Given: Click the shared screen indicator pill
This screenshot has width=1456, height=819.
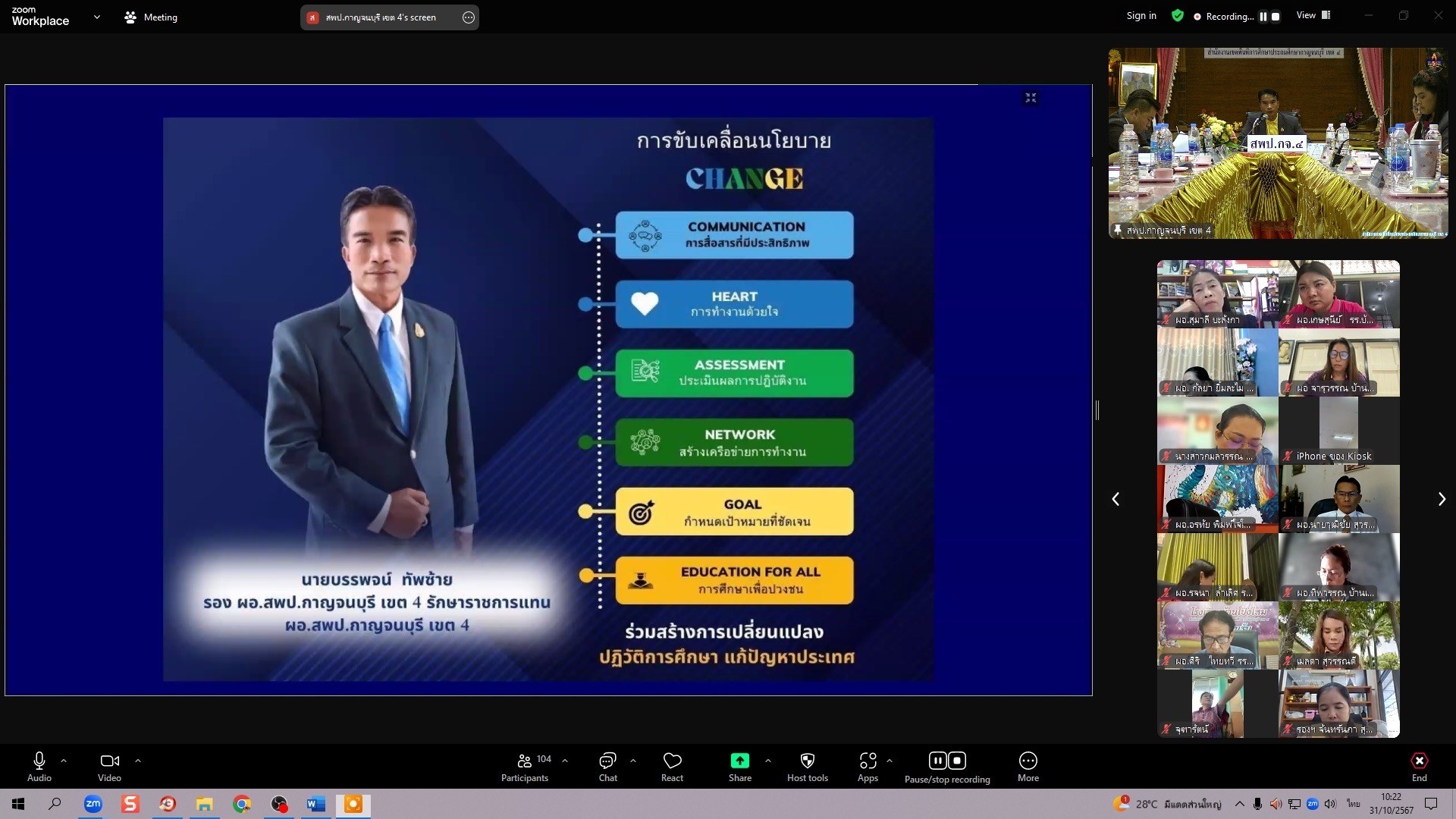Looking at the screenshot, I should [389, 17].
